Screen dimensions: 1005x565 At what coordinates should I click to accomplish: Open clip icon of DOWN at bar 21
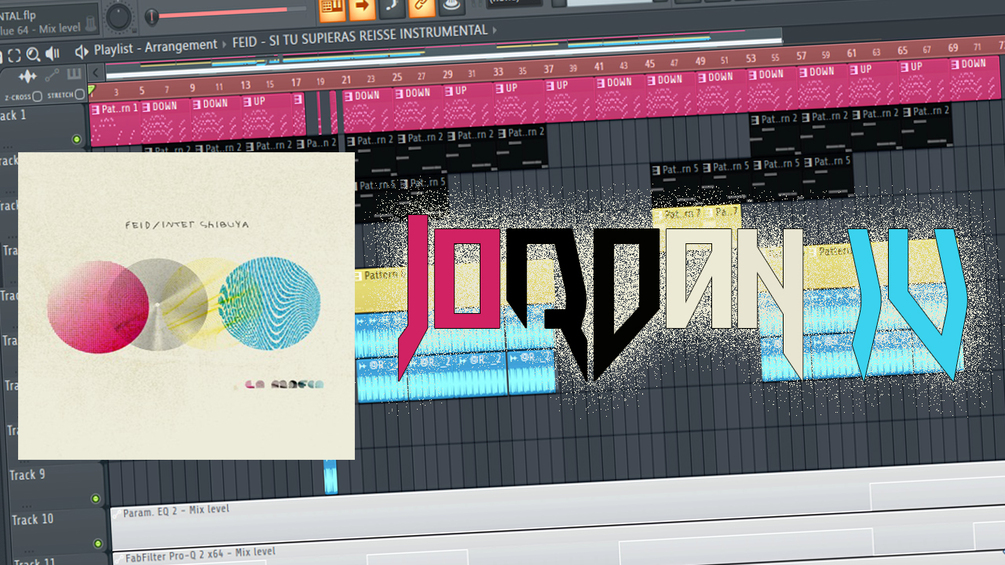coord(348,97)
